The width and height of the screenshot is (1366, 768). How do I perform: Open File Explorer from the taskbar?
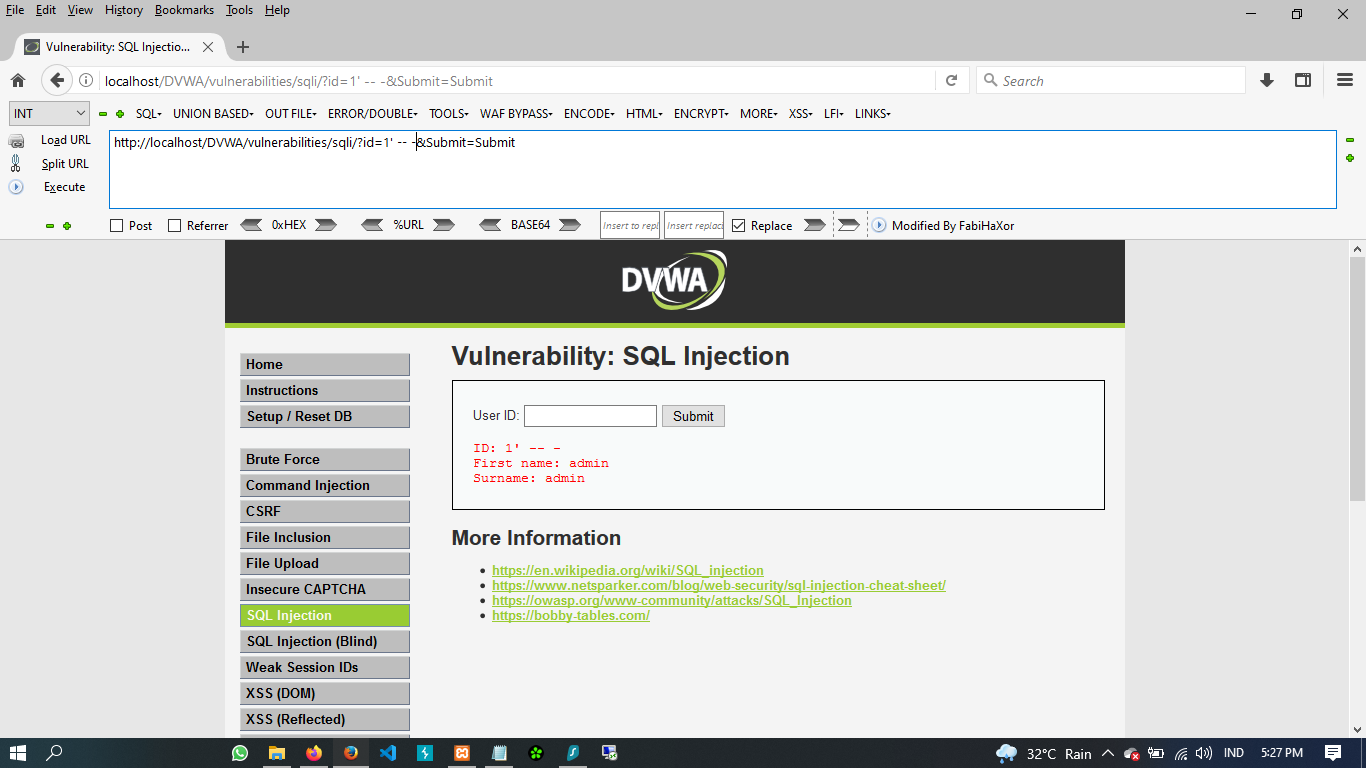click(x=277, y=753)
